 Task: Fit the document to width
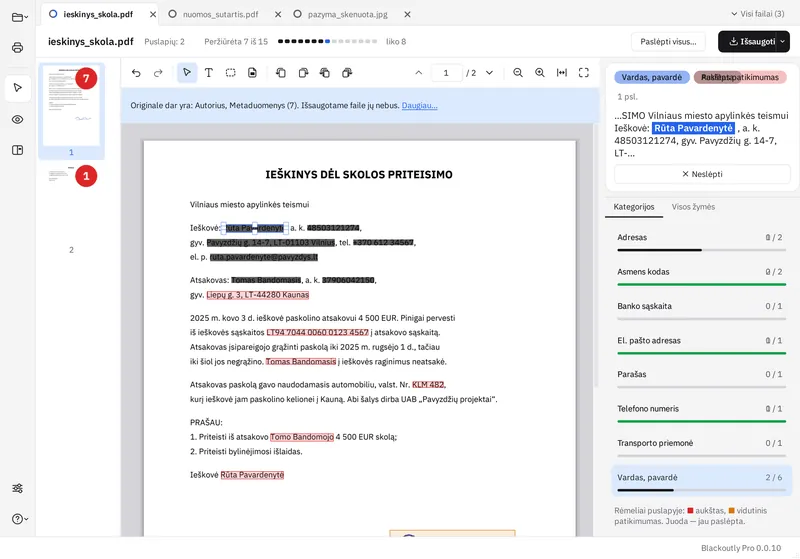tap(562, 73)
